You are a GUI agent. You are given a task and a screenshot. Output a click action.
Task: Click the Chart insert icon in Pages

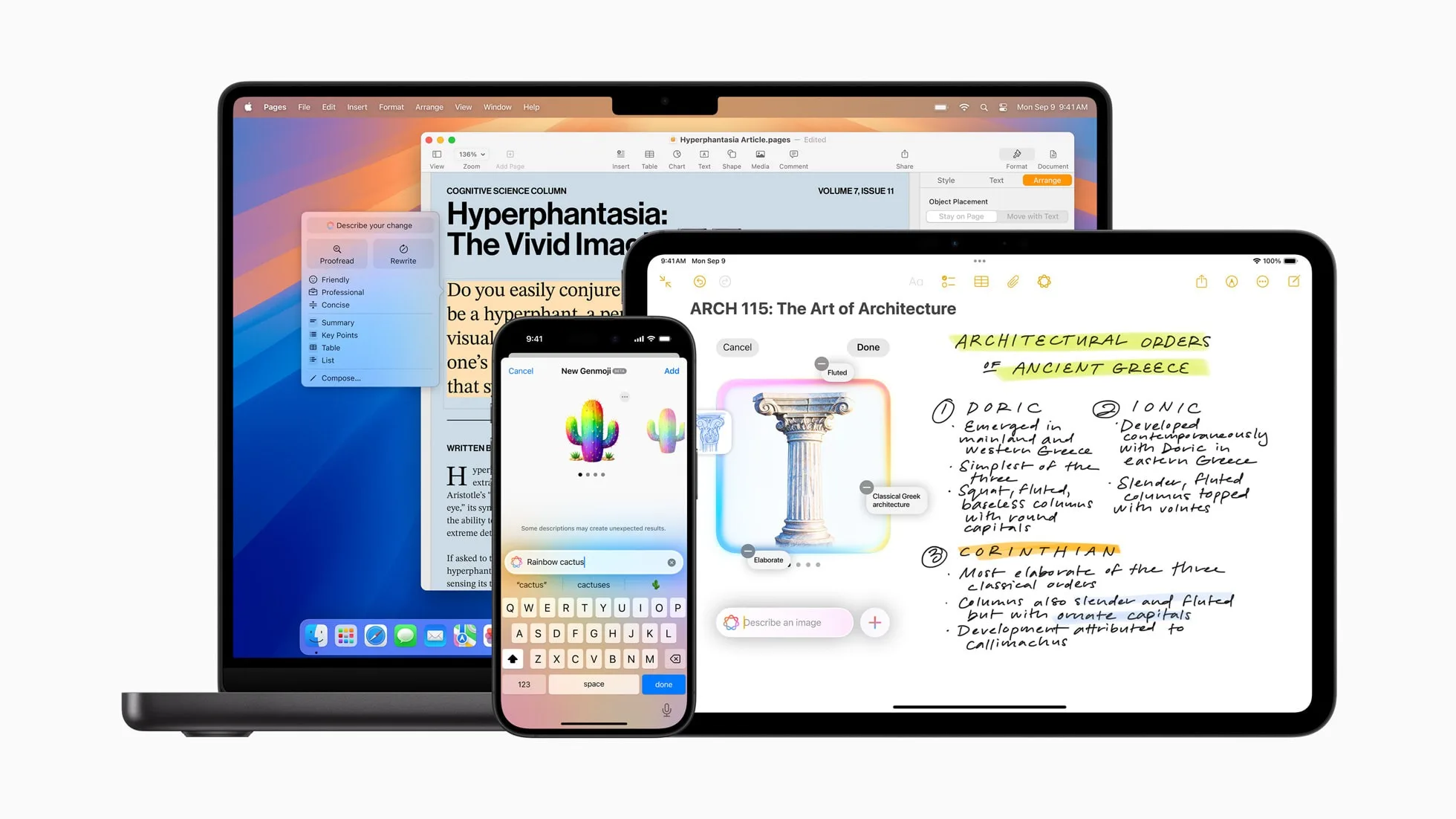[x=676, y=158]
